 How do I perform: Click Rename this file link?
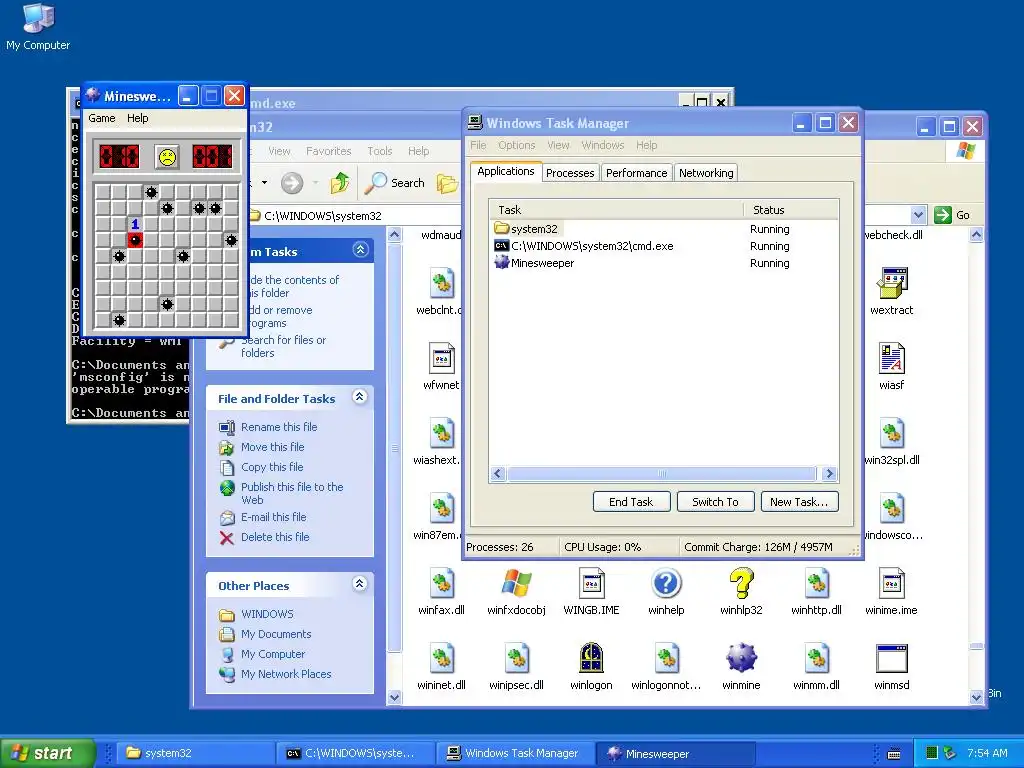pyautogui.click(x=279, y=427)
